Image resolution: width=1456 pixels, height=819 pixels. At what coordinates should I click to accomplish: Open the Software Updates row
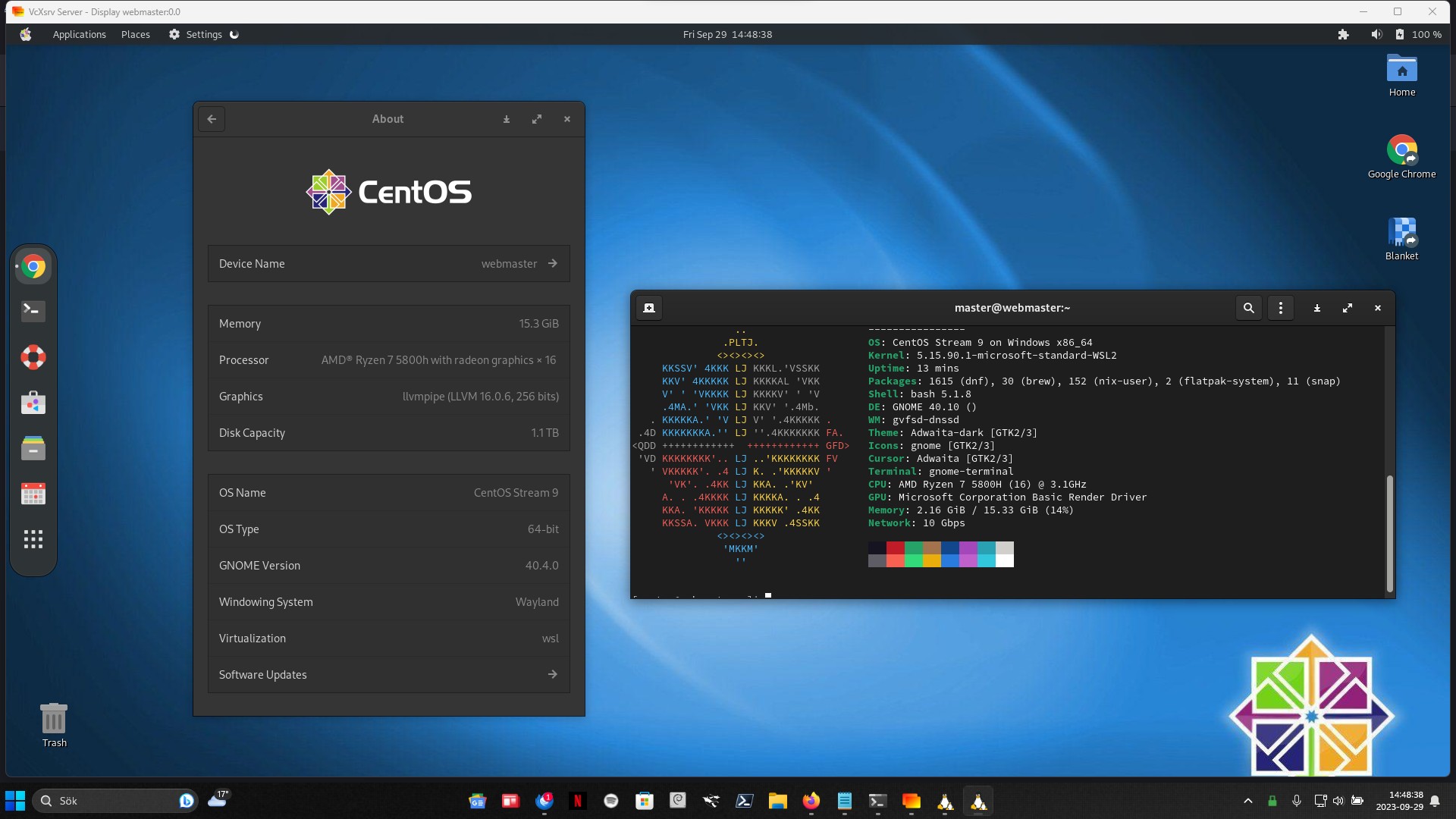(388, 675)
